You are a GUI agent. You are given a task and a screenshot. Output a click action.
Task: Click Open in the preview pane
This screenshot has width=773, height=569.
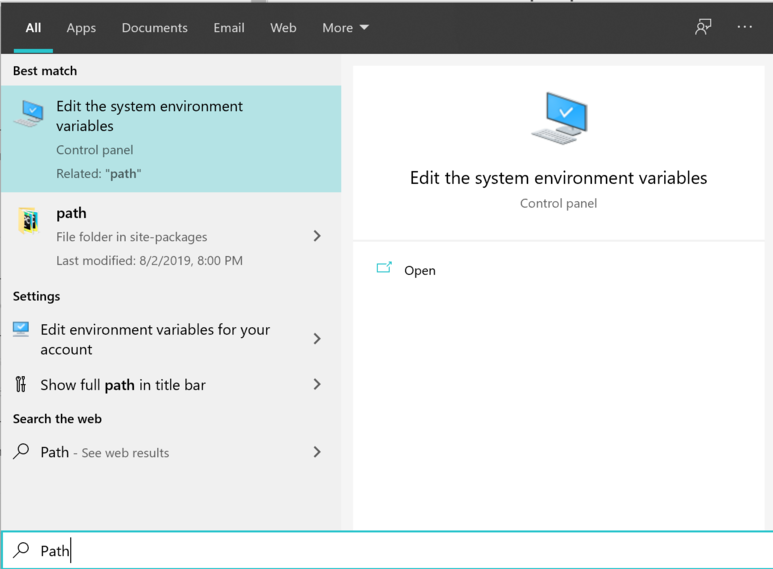[x=420, y=271]
